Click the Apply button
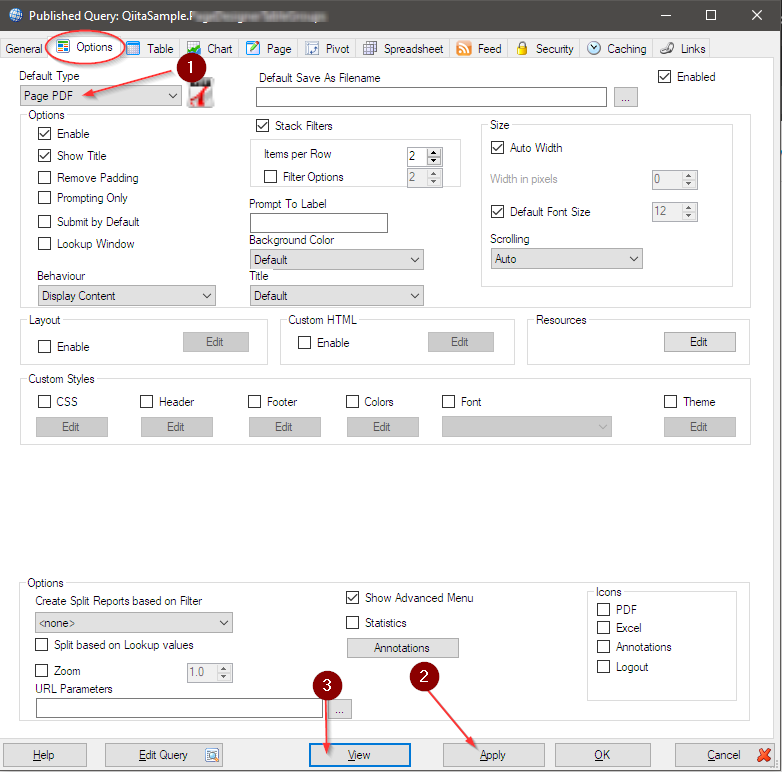The width and height of the screenshot is (782, 772). pos(493,755)
